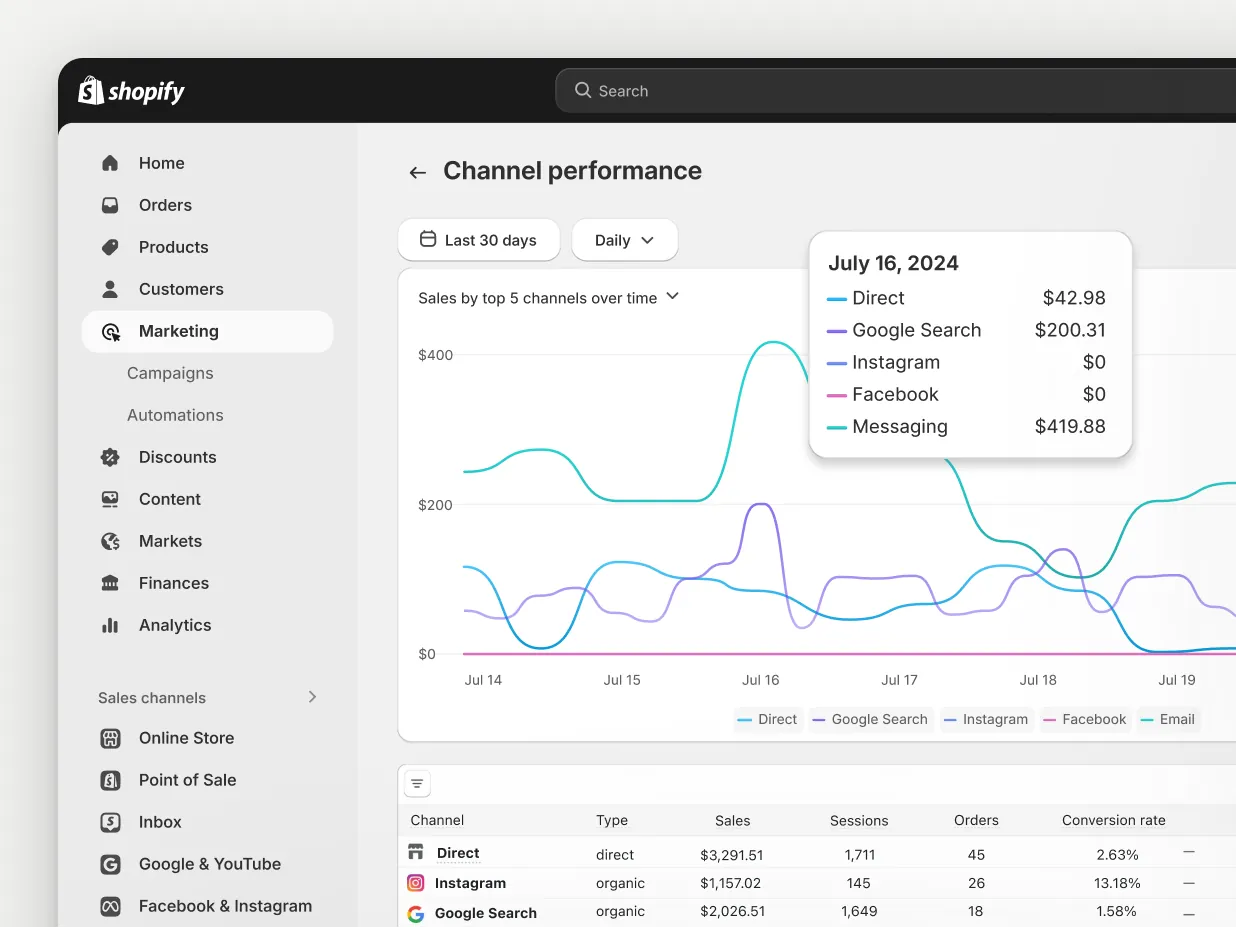Image resolution: width=1236 pixels, height=928 pixels.
Task: Click the Orders inbox icon
Action: (x=110, y=205)
